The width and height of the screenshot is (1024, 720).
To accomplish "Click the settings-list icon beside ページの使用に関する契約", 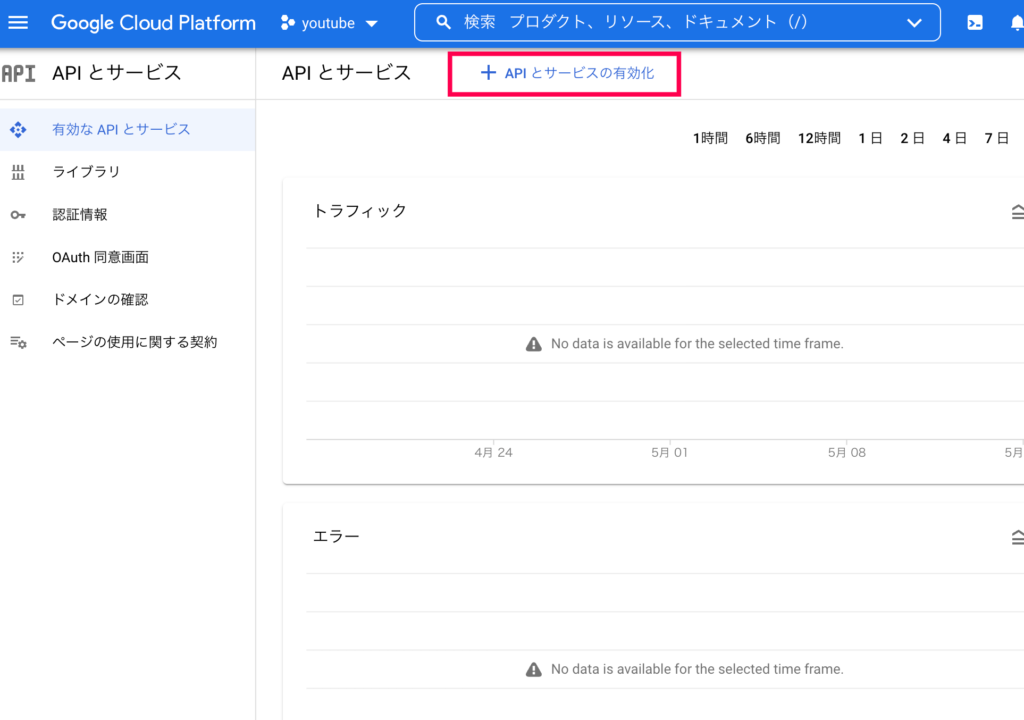I will [x=18, y=342].
